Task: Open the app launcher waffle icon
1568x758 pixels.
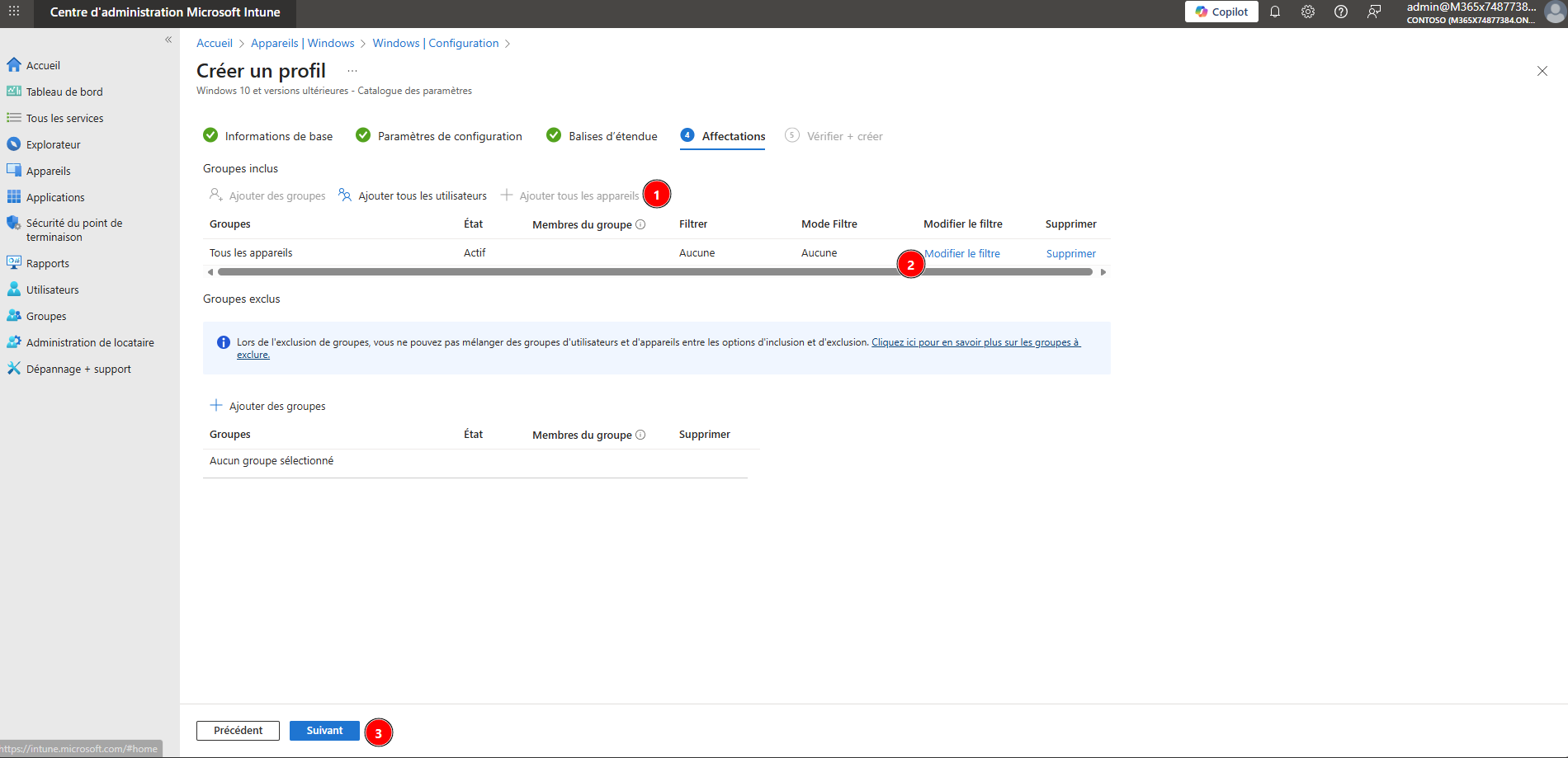Action: tap(14, 12)
